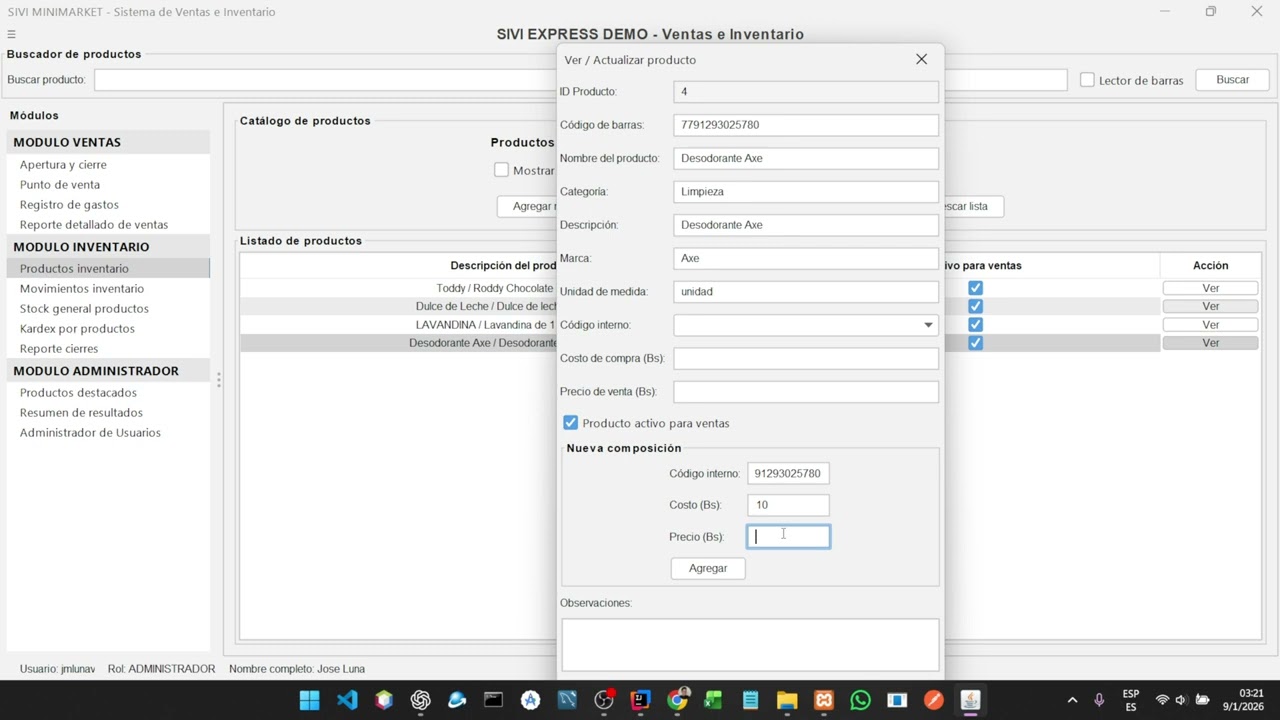Expand the Código interno dropdown

[928, 325]
